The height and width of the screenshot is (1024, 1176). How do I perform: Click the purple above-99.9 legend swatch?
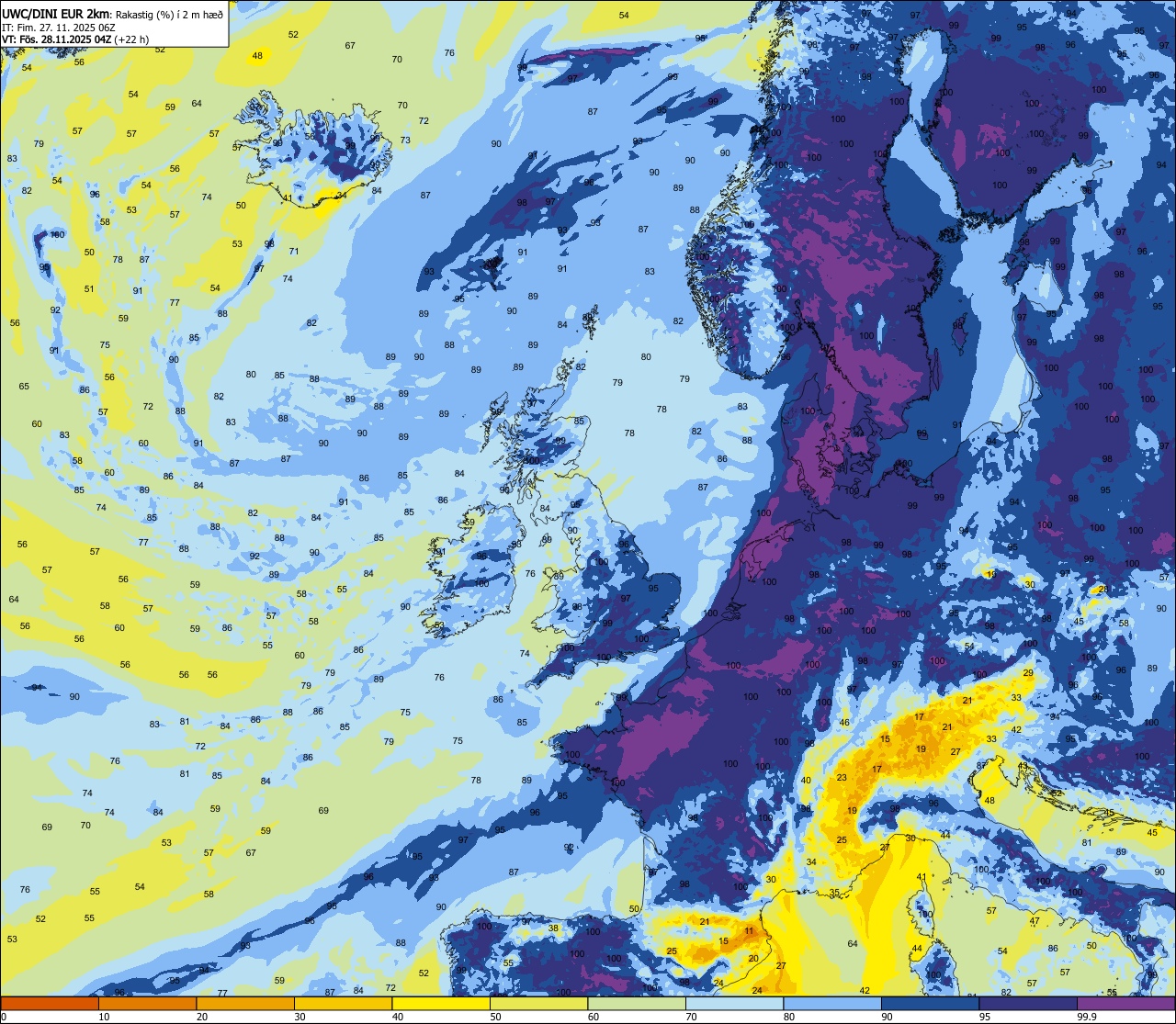1125,1003
